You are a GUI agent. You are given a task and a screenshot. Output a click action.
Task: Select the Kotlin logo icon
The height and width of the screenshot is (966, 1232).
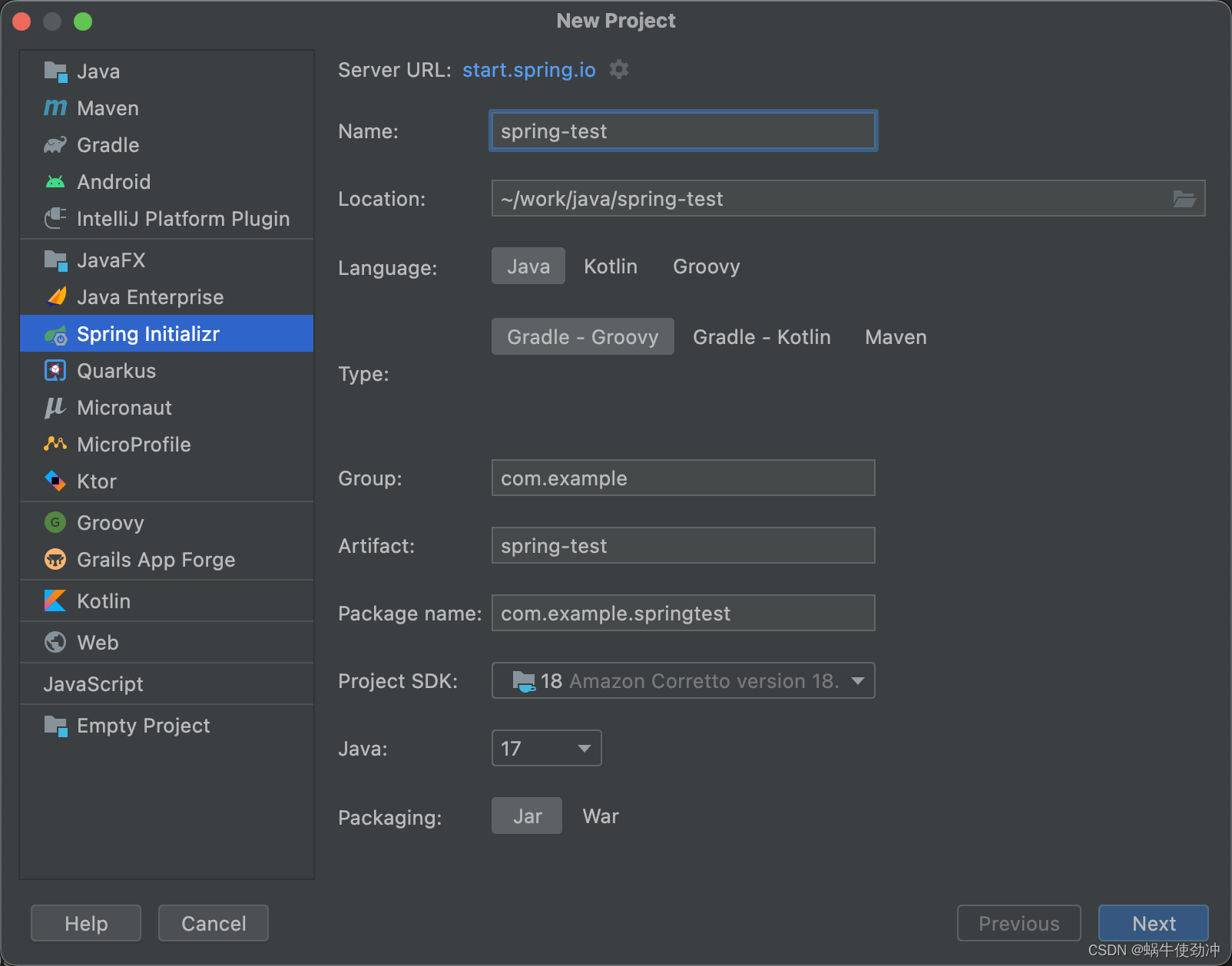pyautogui.click(x=55, y=601)
